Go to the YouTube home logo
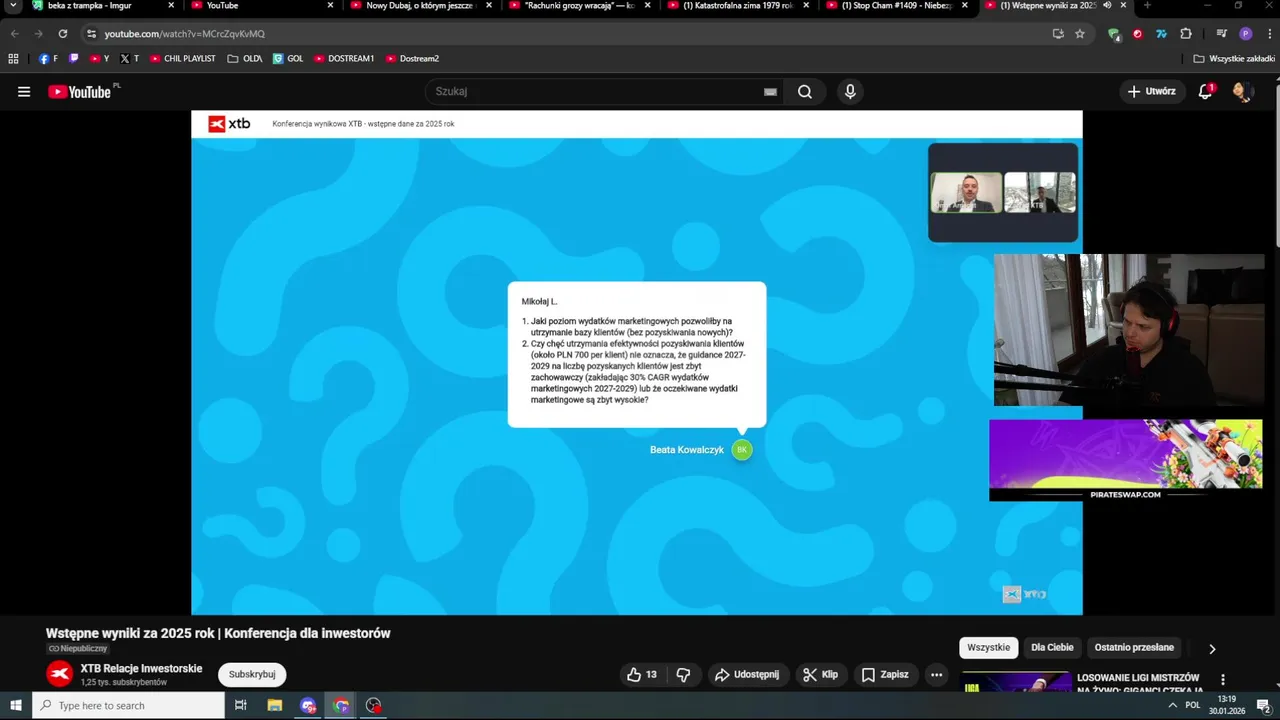1280x720 pixels. tap(80, 92)
